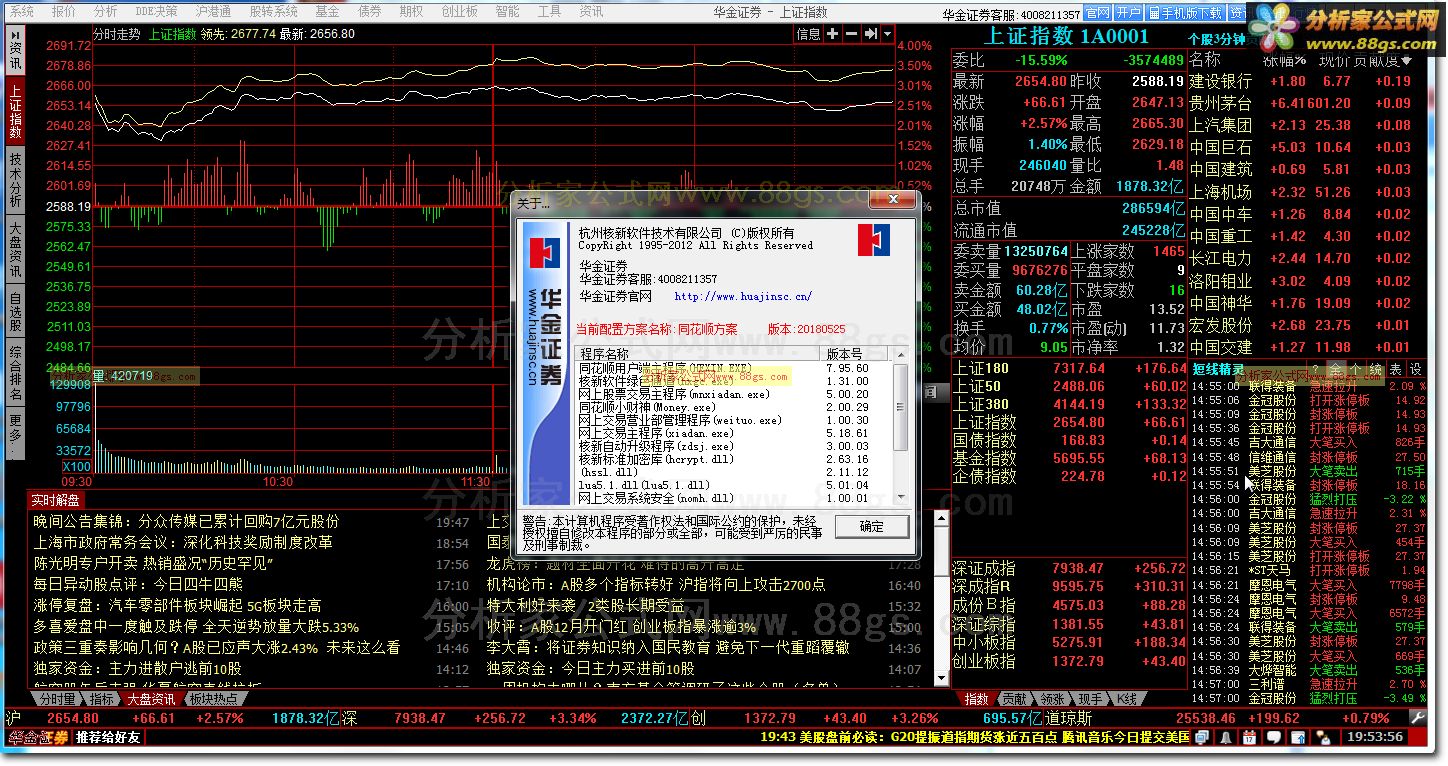Click the down arrow of program list scrollbar
The image size is (1448, 766).
900,496
